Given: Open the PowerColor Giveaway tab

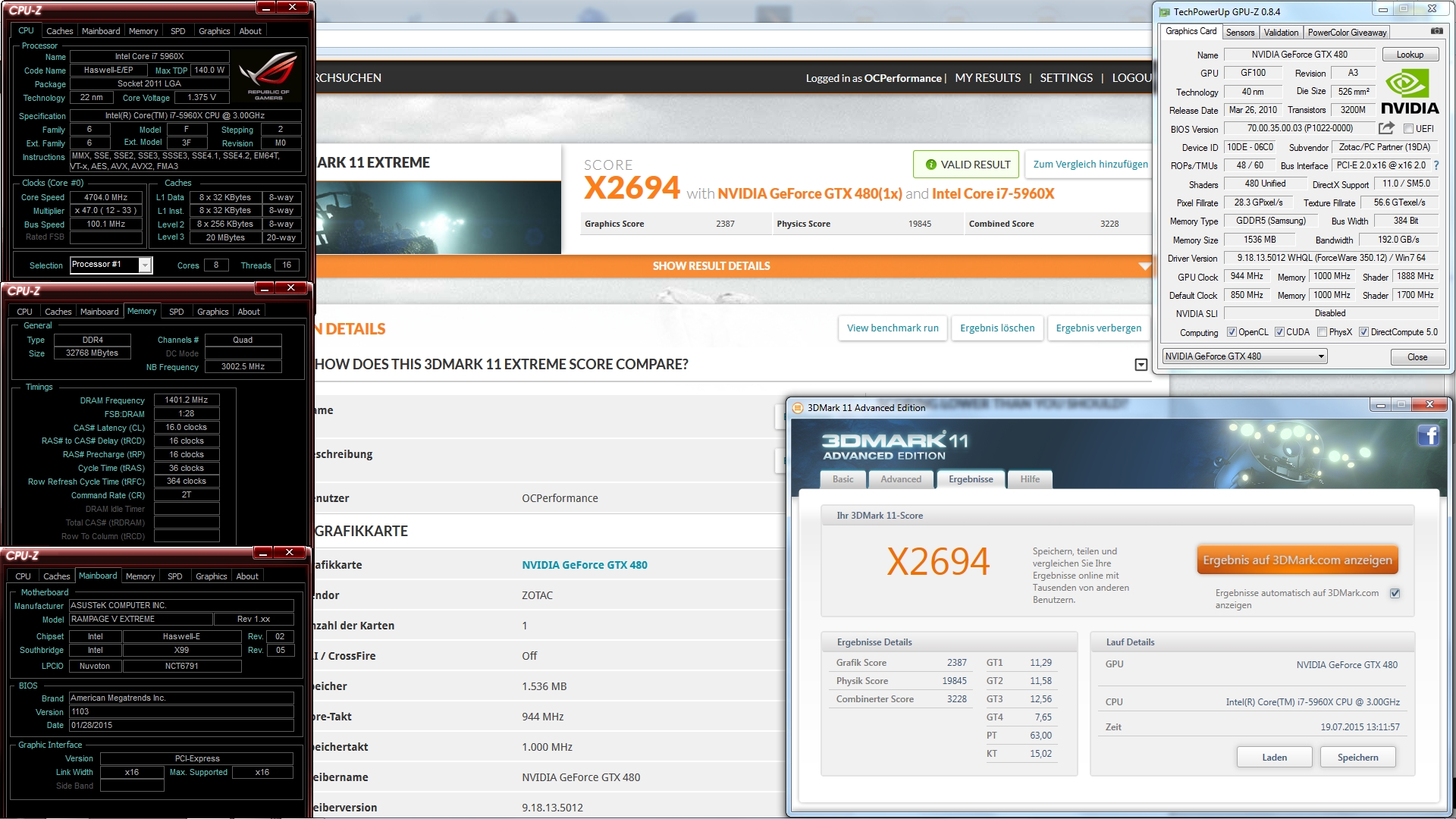Looking at the screenshot, I should [x=1347, y=33].
